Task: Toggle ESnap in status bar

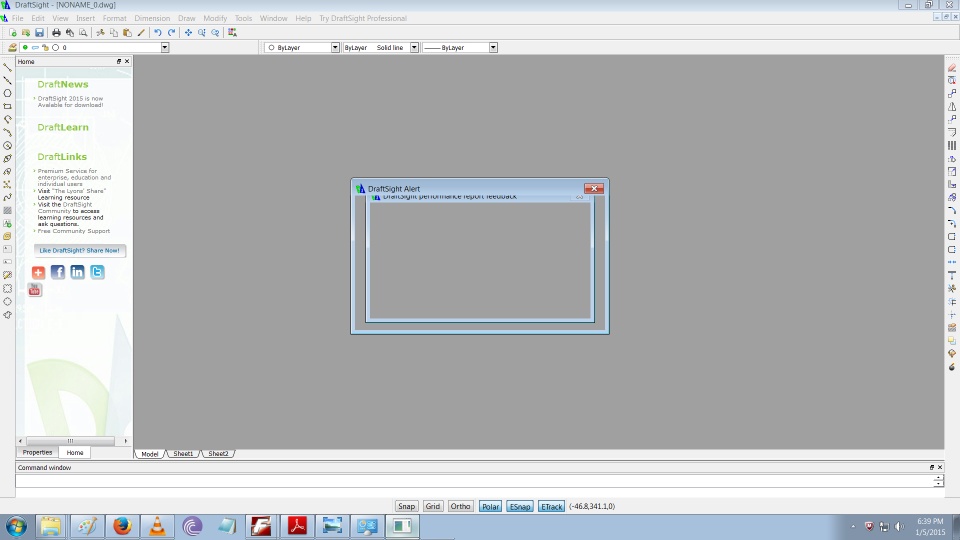Action: (520, 506)
